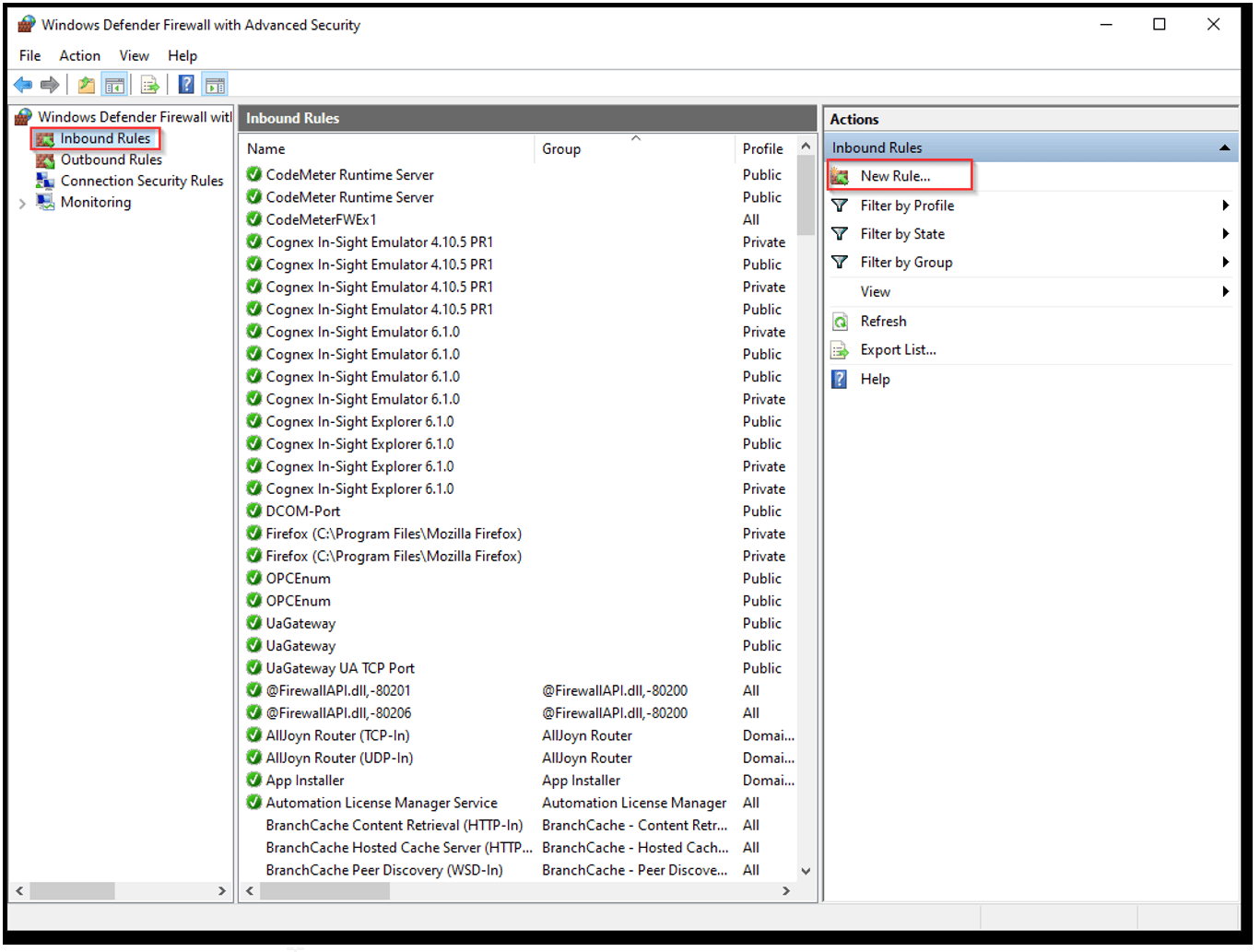Click Export List... in the Actions pane
Screen dimensions: 1260x952
point(898,350)
